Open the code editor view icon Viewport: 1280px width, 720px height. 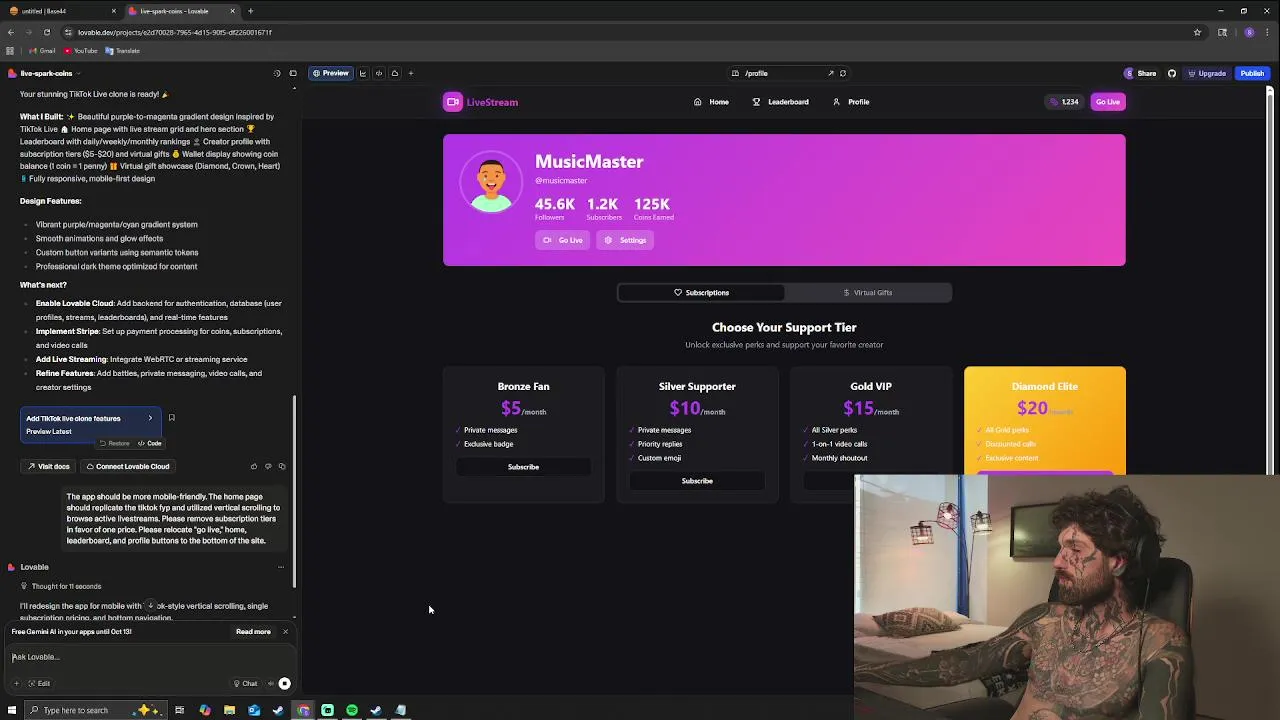(379, 73)
